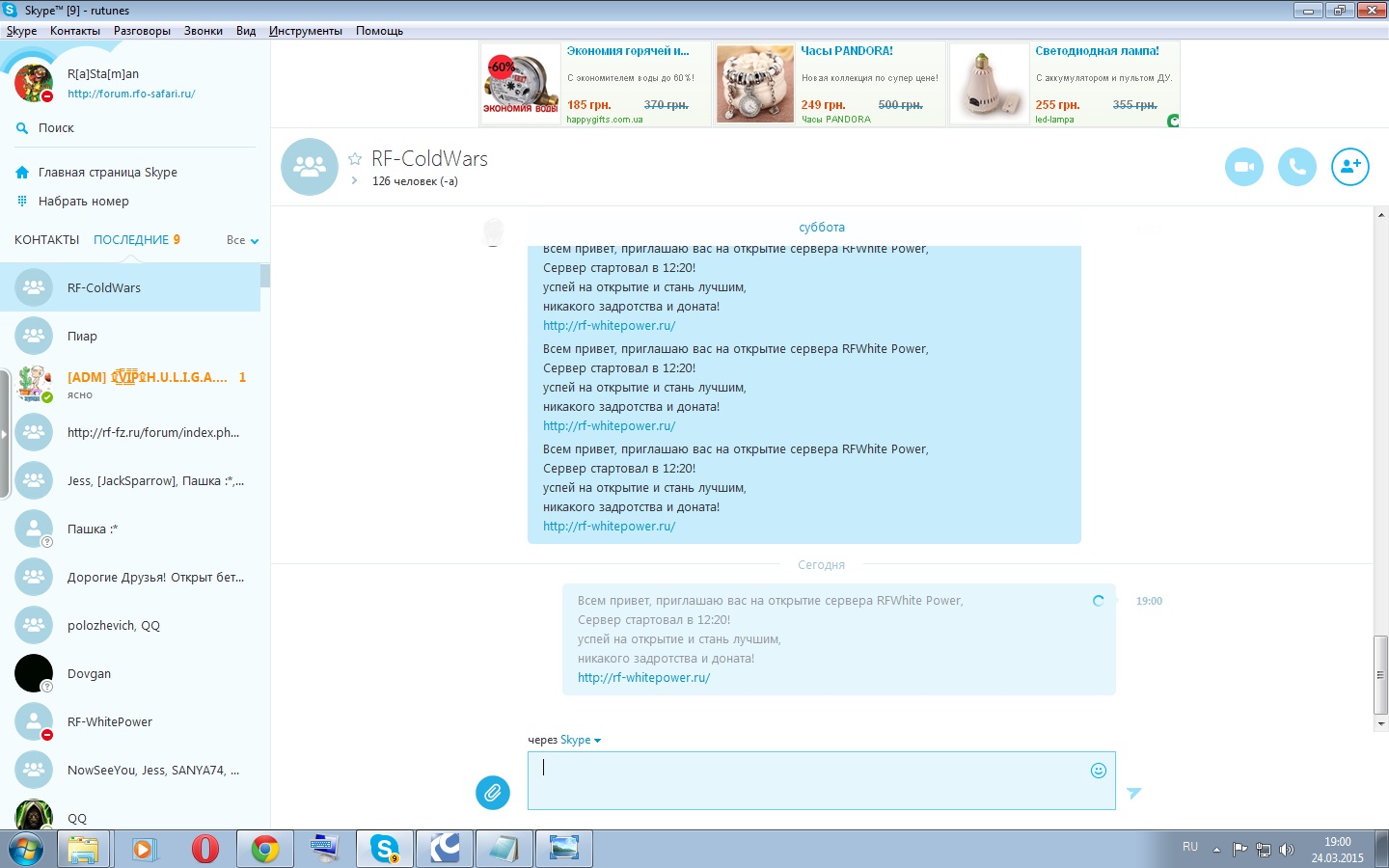Open NowSeeYou, Jess, SANYA74 group chat
The height and width of the screenshot is (868, 1389).
(x=130, y=770)
